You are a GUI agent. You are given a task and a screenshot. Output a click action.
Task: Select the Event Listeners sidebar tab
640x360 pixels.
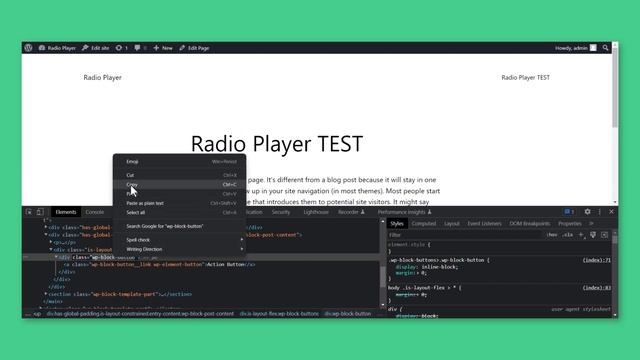tap(484, 224)
